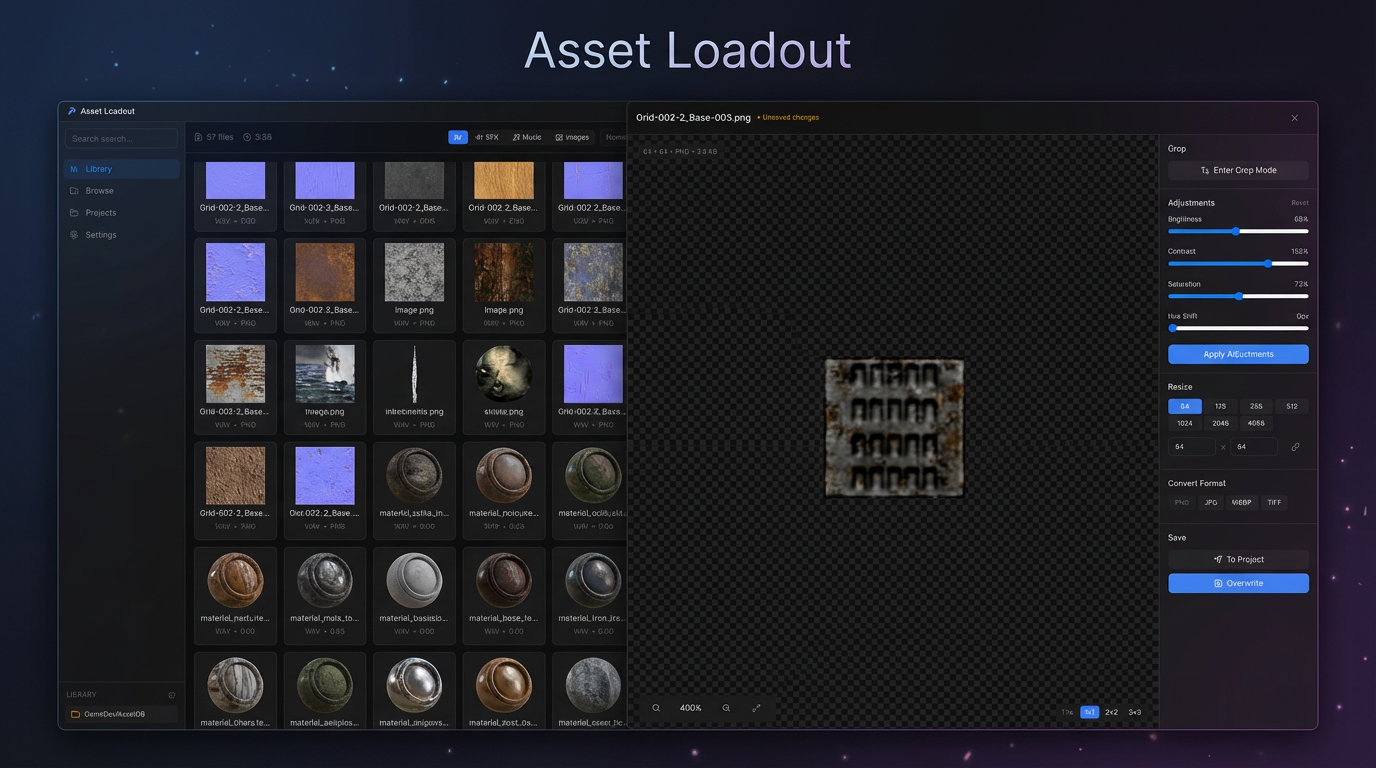The width and height of the screenshot is (1376, 768).
Task: Filter assets by Images
Action: click(572, 137)
